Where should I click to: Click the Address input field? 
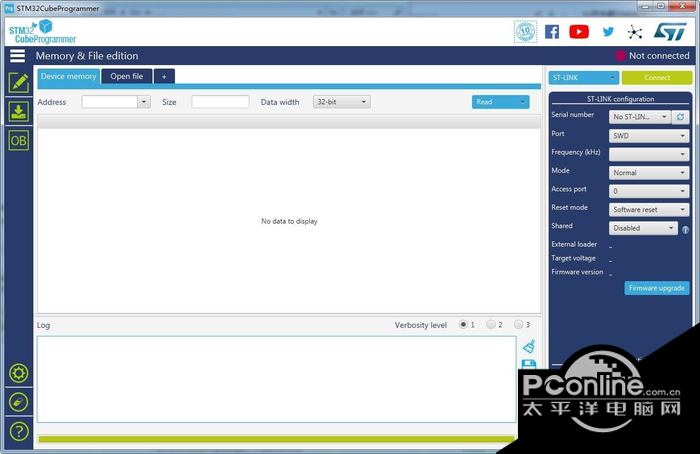tap(109, 102)
